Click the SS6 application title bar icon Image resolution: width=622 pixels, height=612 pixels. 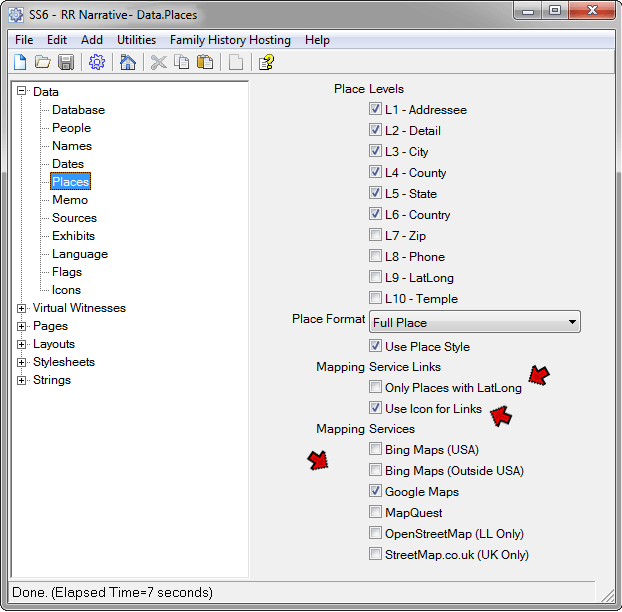tap(16, 15)
